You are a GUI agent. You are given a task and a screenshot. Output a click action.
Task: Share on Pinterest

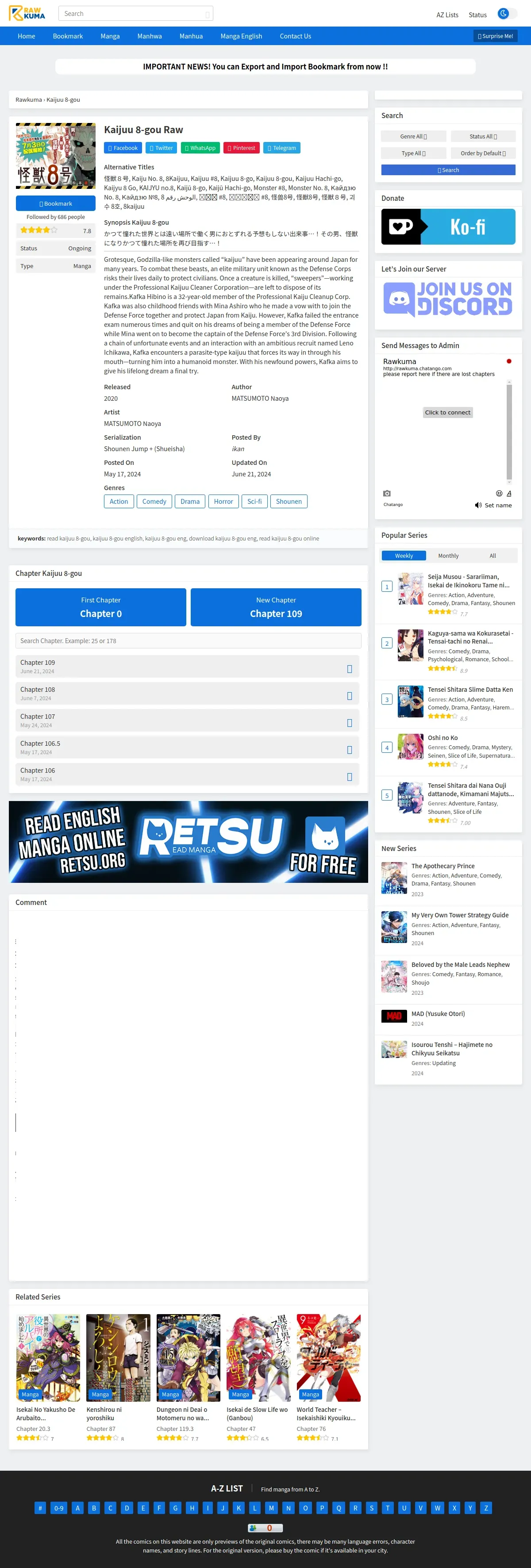point(241,148)
